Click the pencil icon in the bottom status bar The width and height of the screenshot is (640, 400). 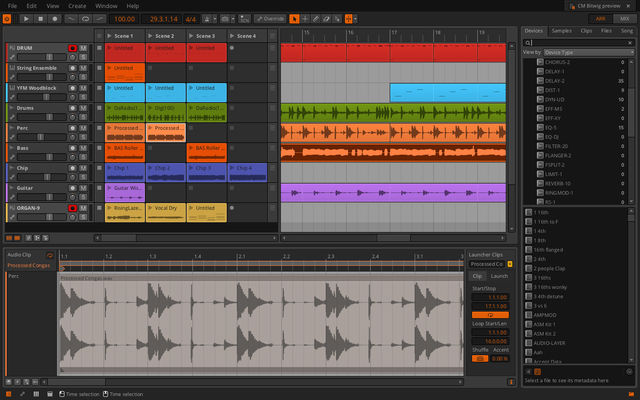22,394
